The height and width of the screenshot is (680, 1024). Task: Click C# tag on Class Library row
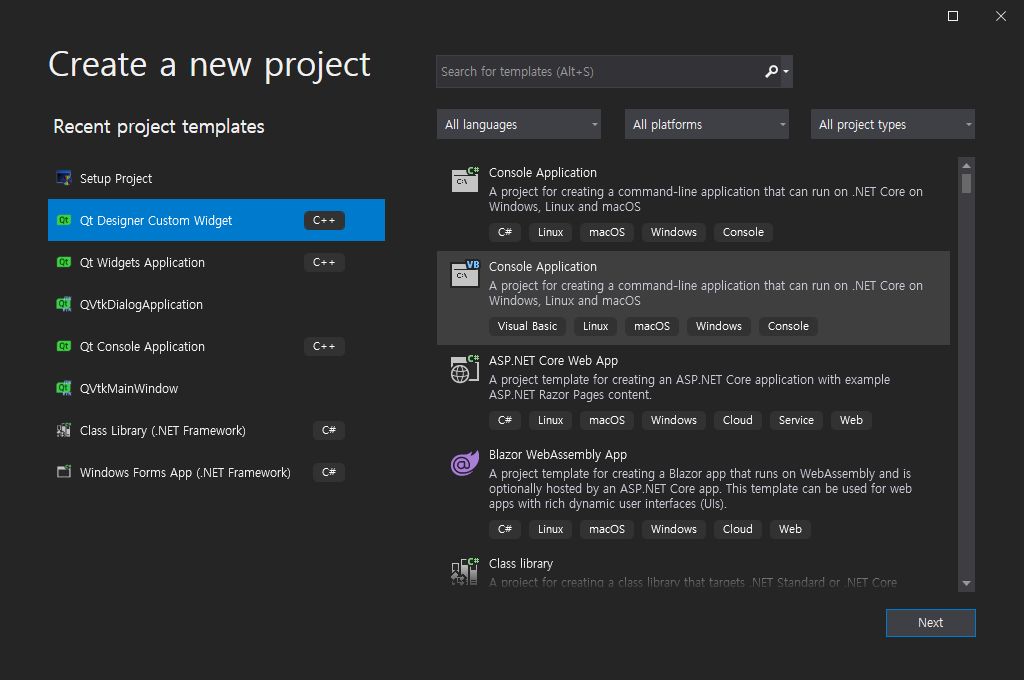coord(328,430)
